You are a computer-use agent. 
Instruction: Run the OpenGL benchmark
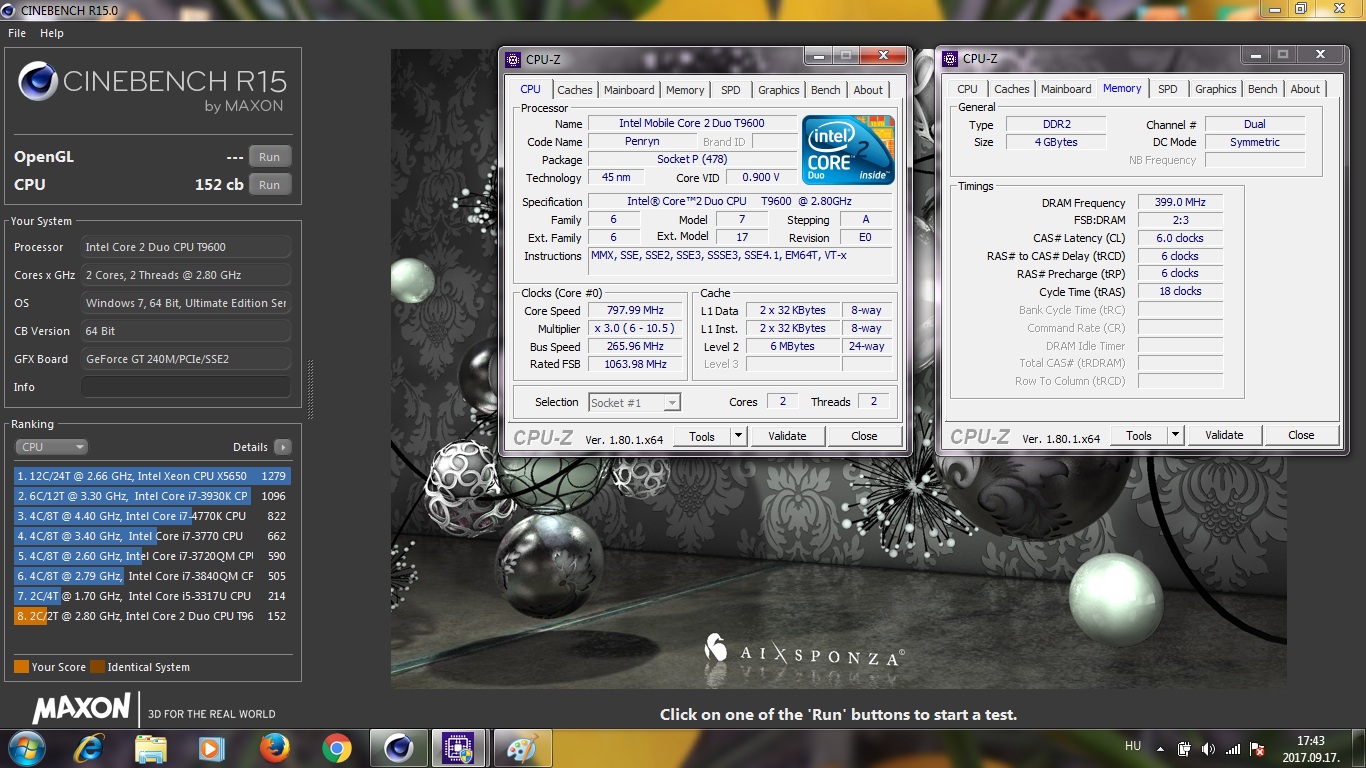(269, 157)
